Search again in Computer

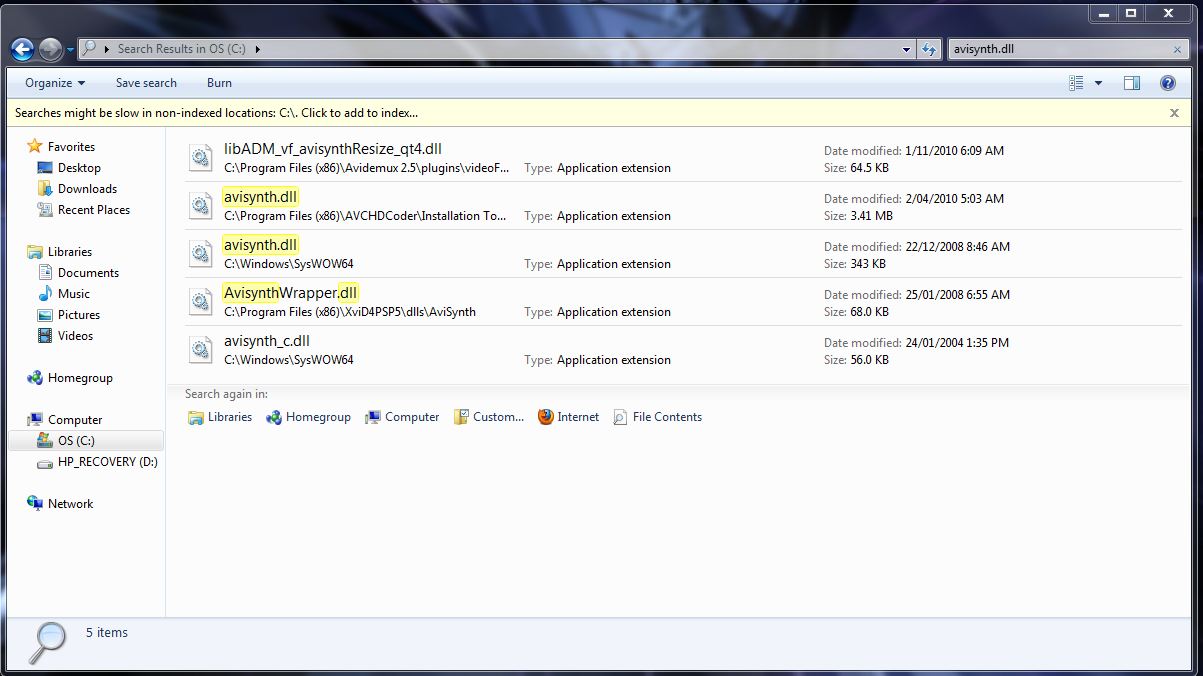pyautogui.click(x=402, y=417)
